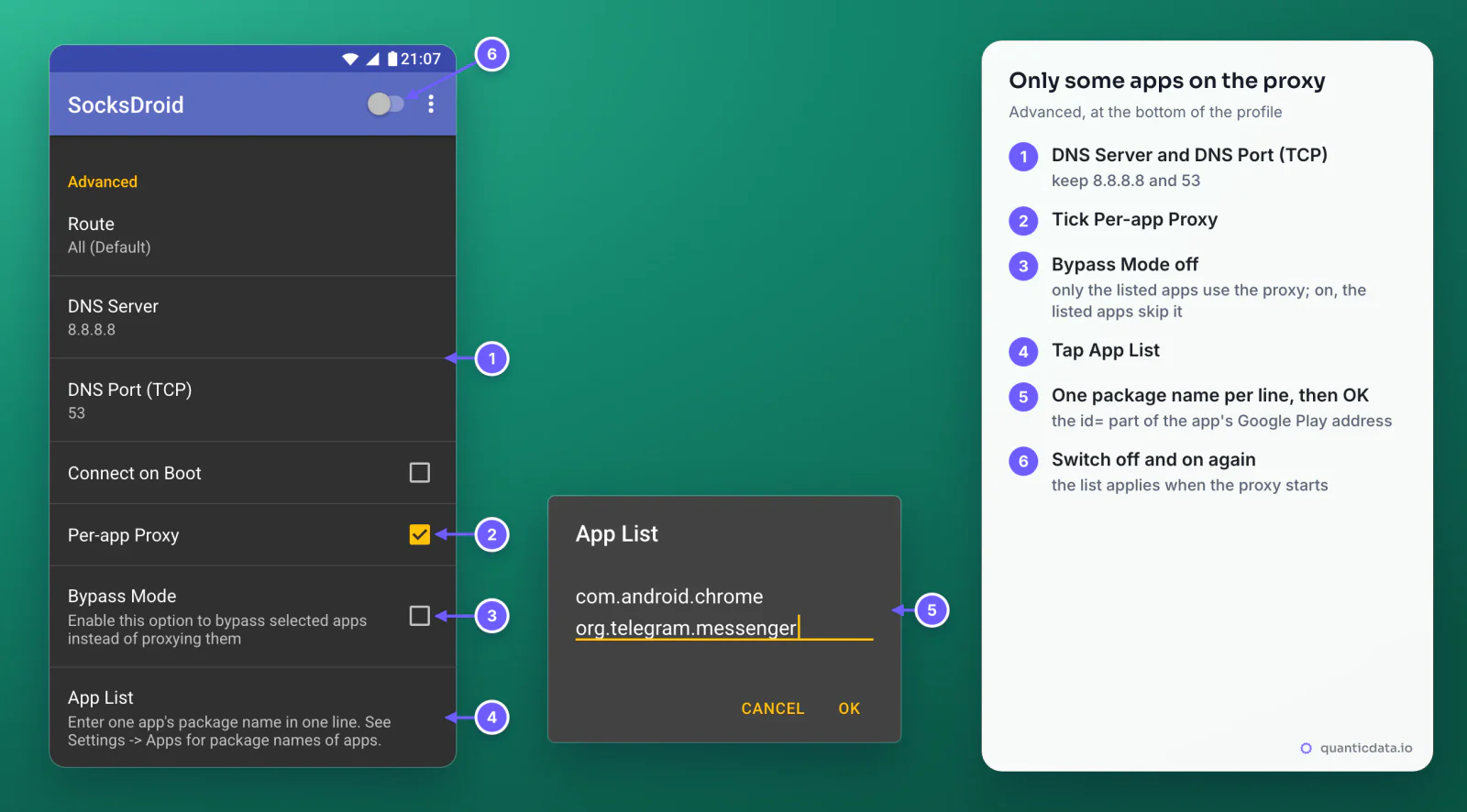Image resolution: width=1467 pixels, height=812 pixels.
Task: Tick the Bypass Mode checkbox
Action: click(x=419, y=616)
